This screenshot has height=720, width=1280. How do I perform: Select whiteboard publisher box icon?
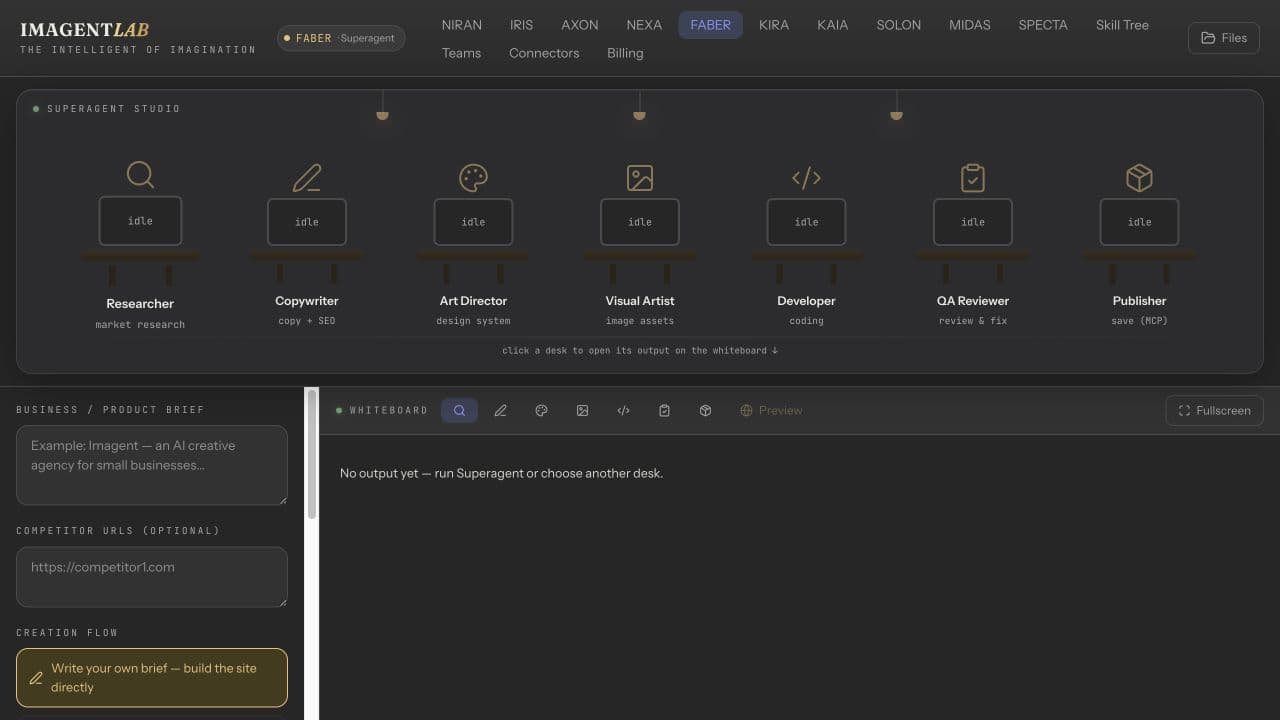click(x=705, y=410)
